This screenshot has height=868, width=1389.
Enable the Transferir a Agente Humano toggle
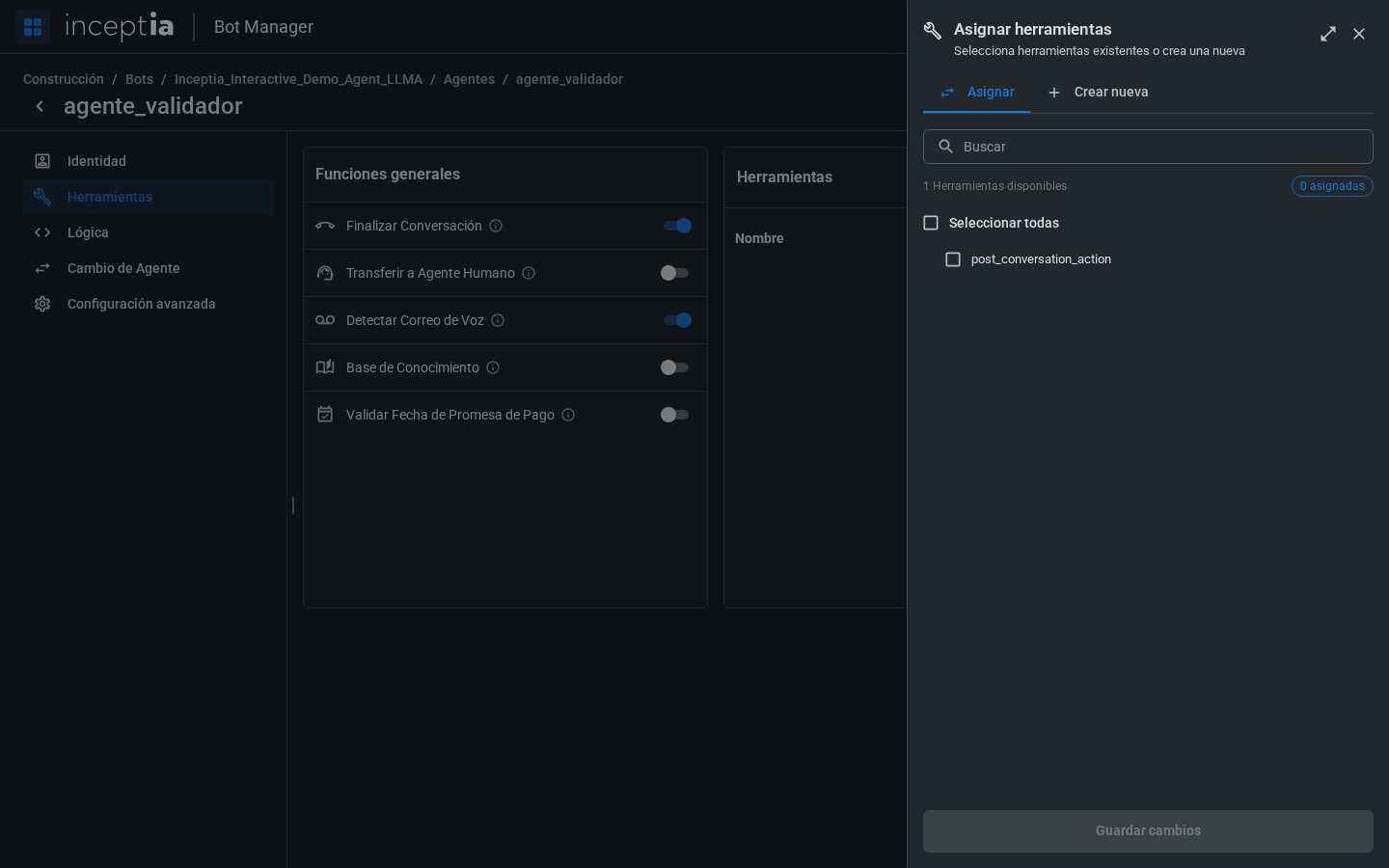[674, 273]
